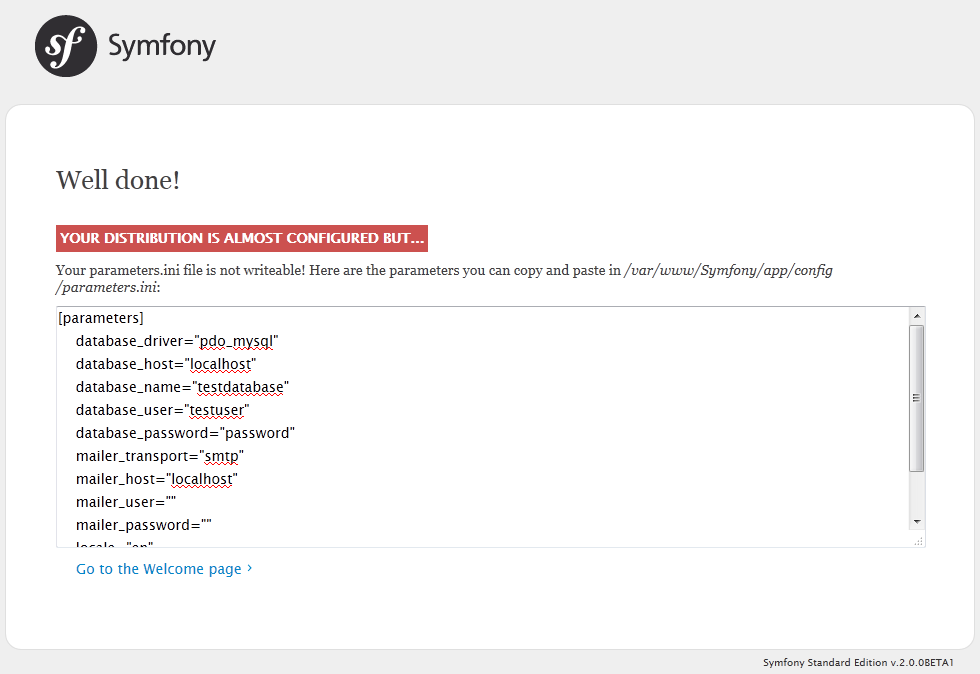Open the Go to the Welcome page link
The width and height of the screenshot is (980, 674).
tap(164, 569)
